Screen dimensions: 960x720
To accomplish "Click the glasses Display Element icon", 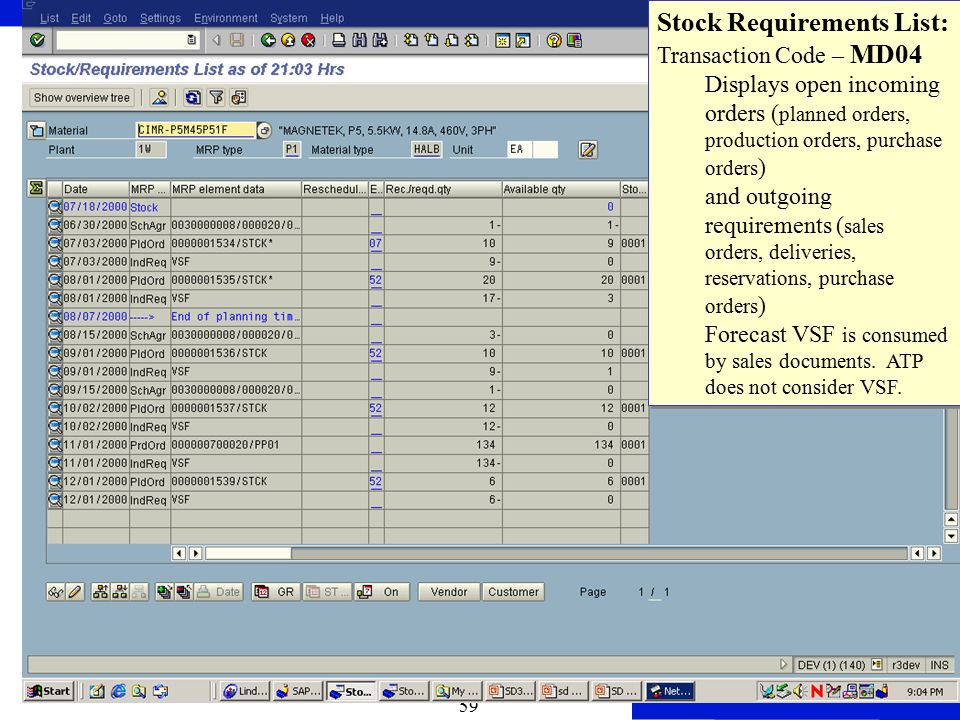I will (x=55, y=592).
